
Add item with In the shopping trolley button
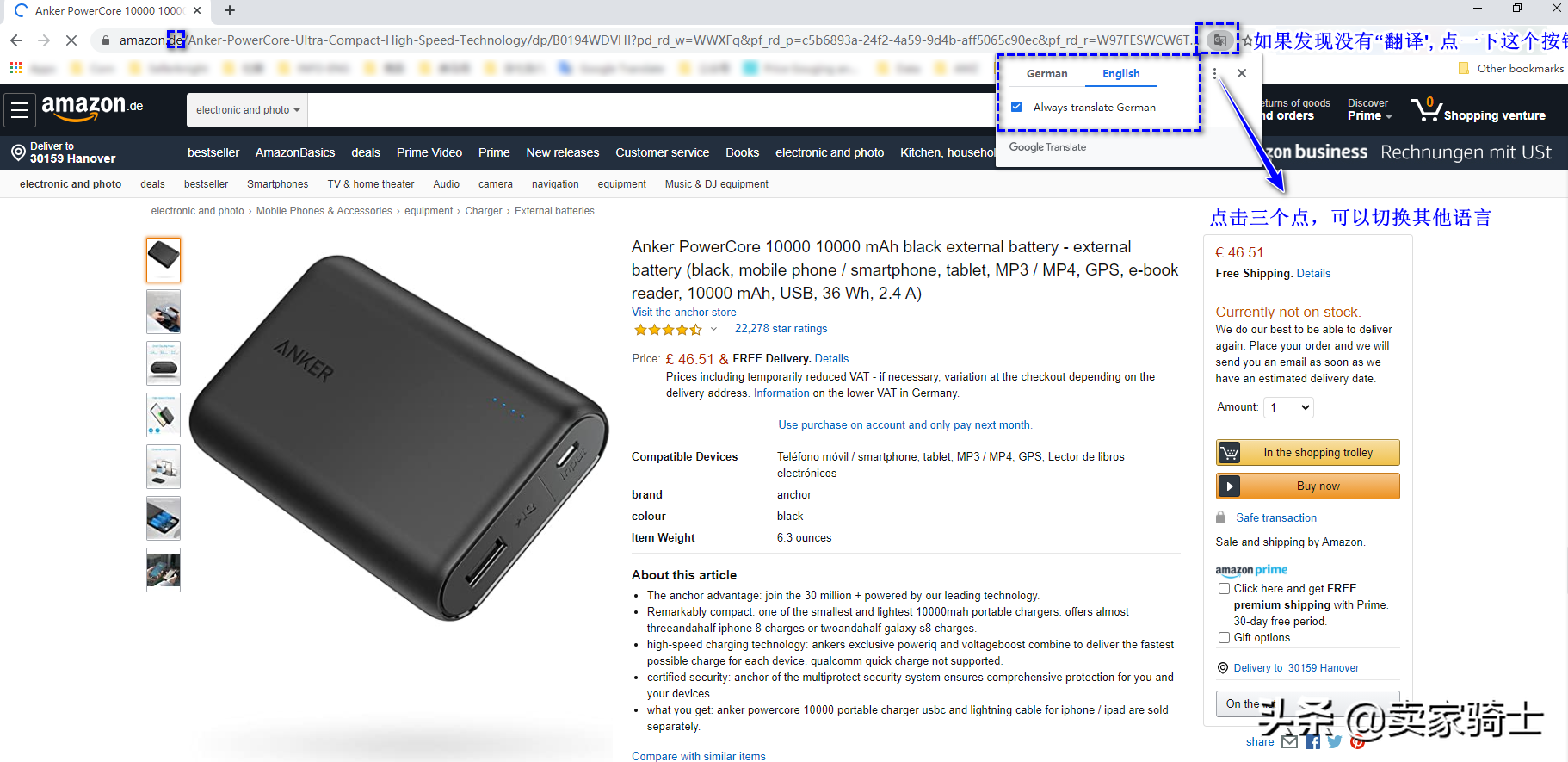point(1307,453)
